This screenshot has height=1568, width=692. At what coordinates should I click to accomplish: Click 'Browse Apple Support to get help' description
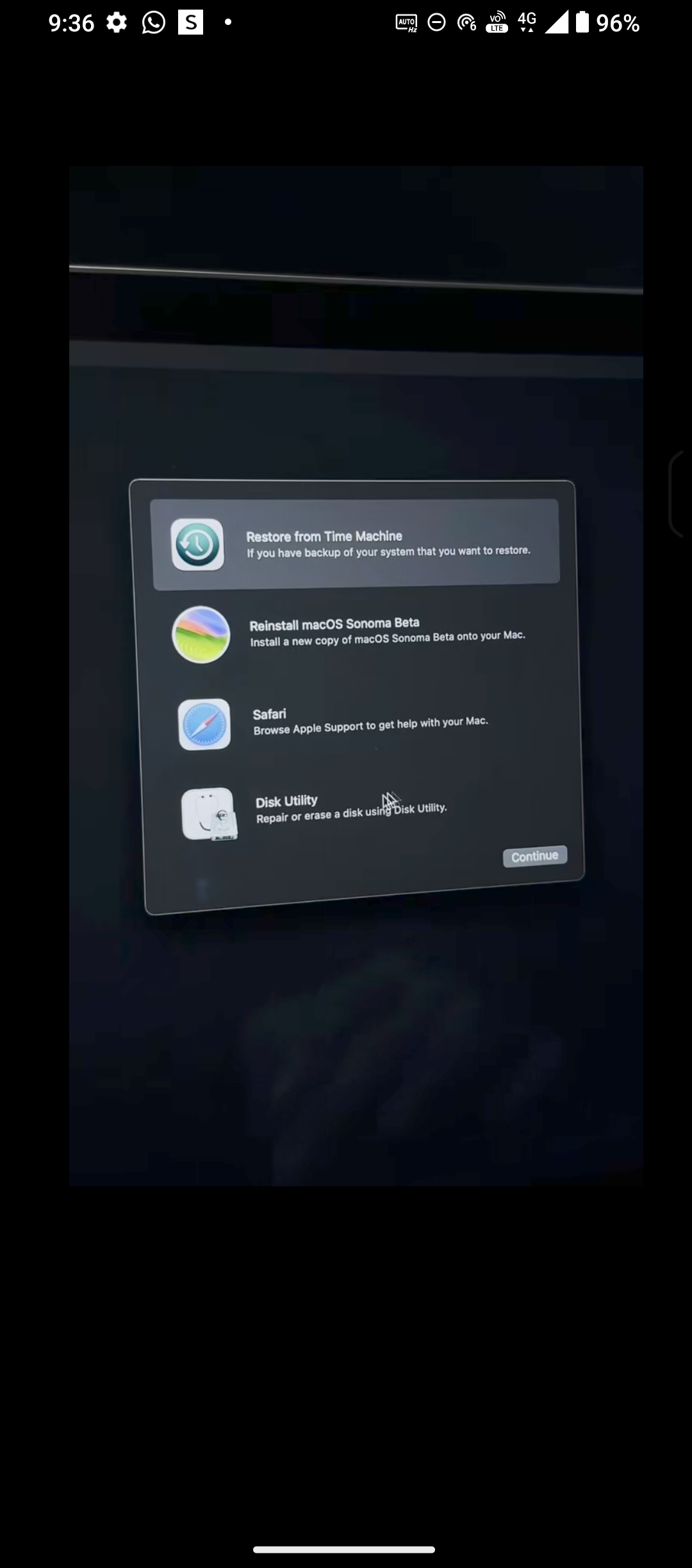click(x=370, y=726)
